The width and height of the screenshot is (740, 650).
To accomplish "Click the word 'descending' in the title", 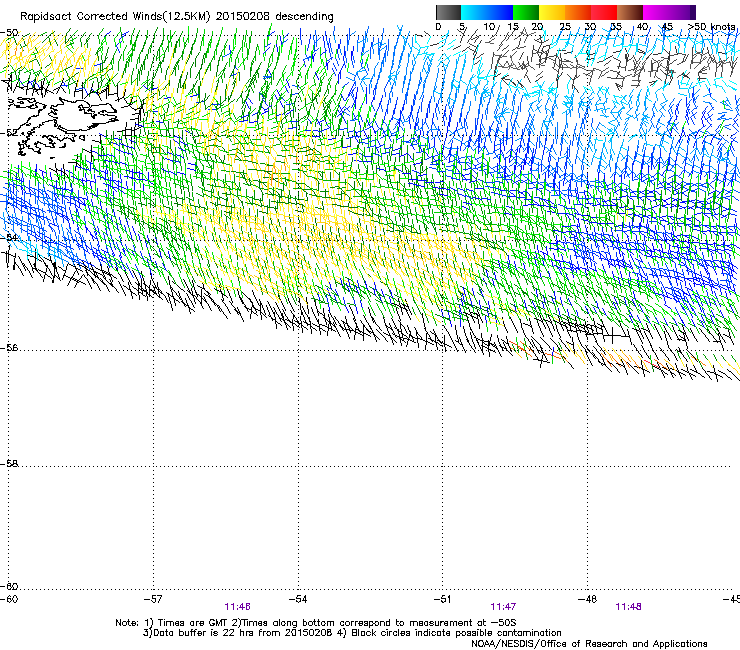I will (x=304, y=17).
